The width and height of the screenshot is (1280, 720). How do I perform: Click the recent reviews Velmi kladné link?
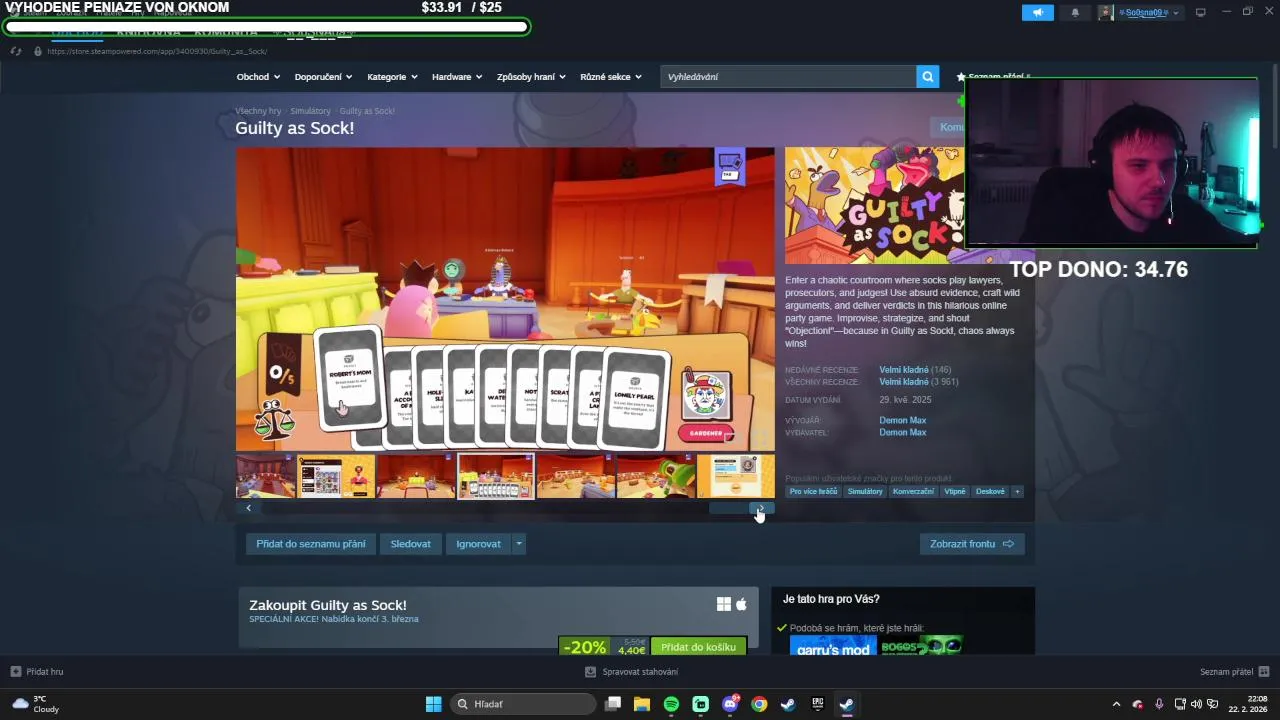click(x=904, y=370)
